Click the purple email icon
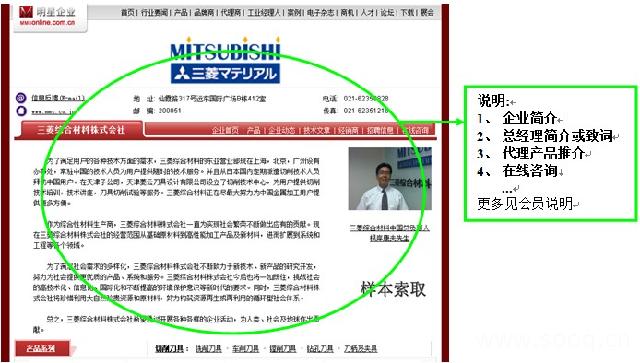Viewport: 640px width, 363px height. [21, 98]
